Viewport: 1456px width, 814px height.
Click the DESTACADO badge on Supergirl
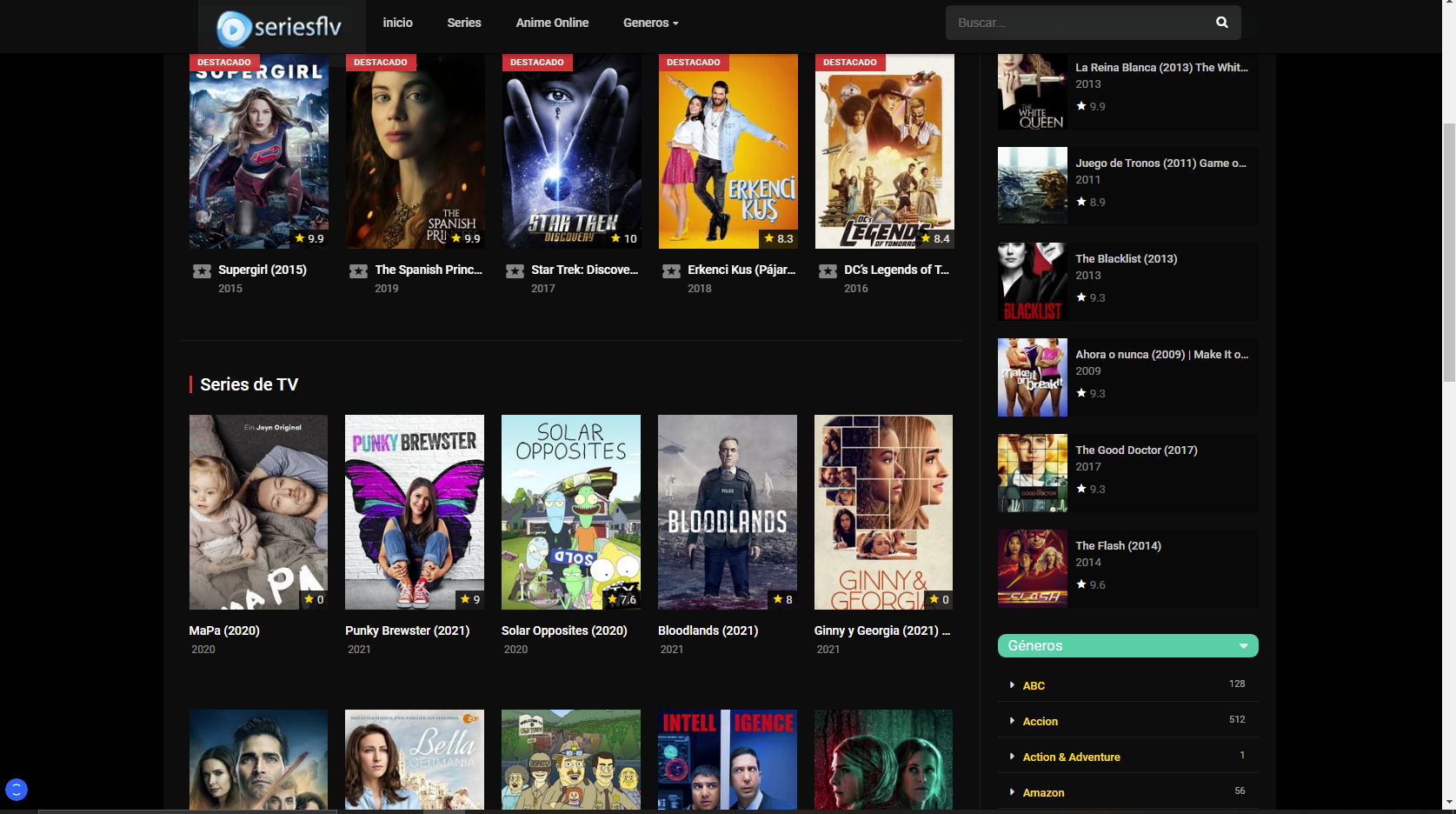click(224, 63)
